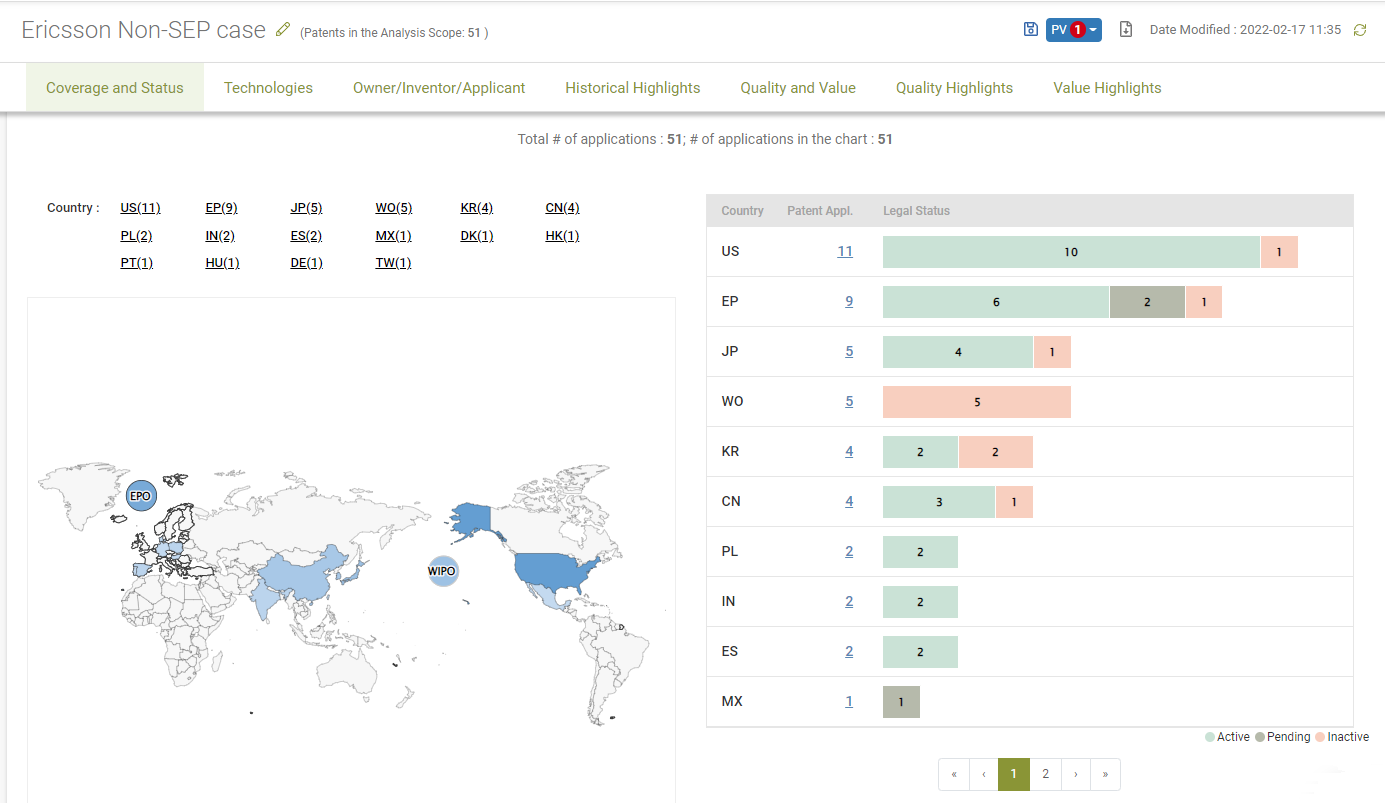The image size is (1389, 803).
Task: Click the MX(1) country link
Action: [x=393, y=236]
